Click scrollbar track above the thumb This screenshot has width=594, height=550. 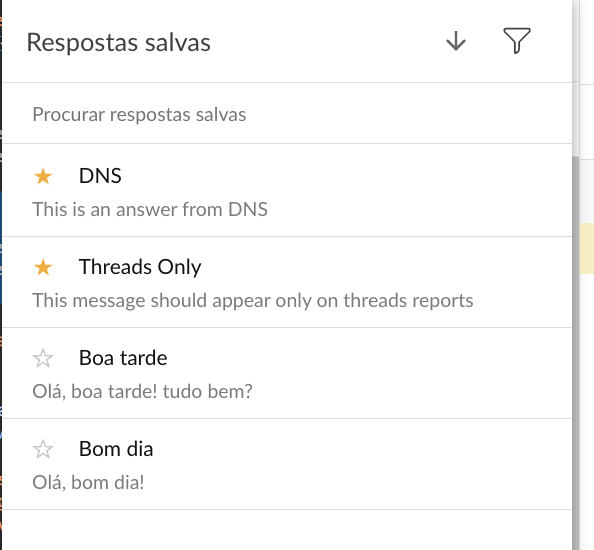[x=576, y=76]
